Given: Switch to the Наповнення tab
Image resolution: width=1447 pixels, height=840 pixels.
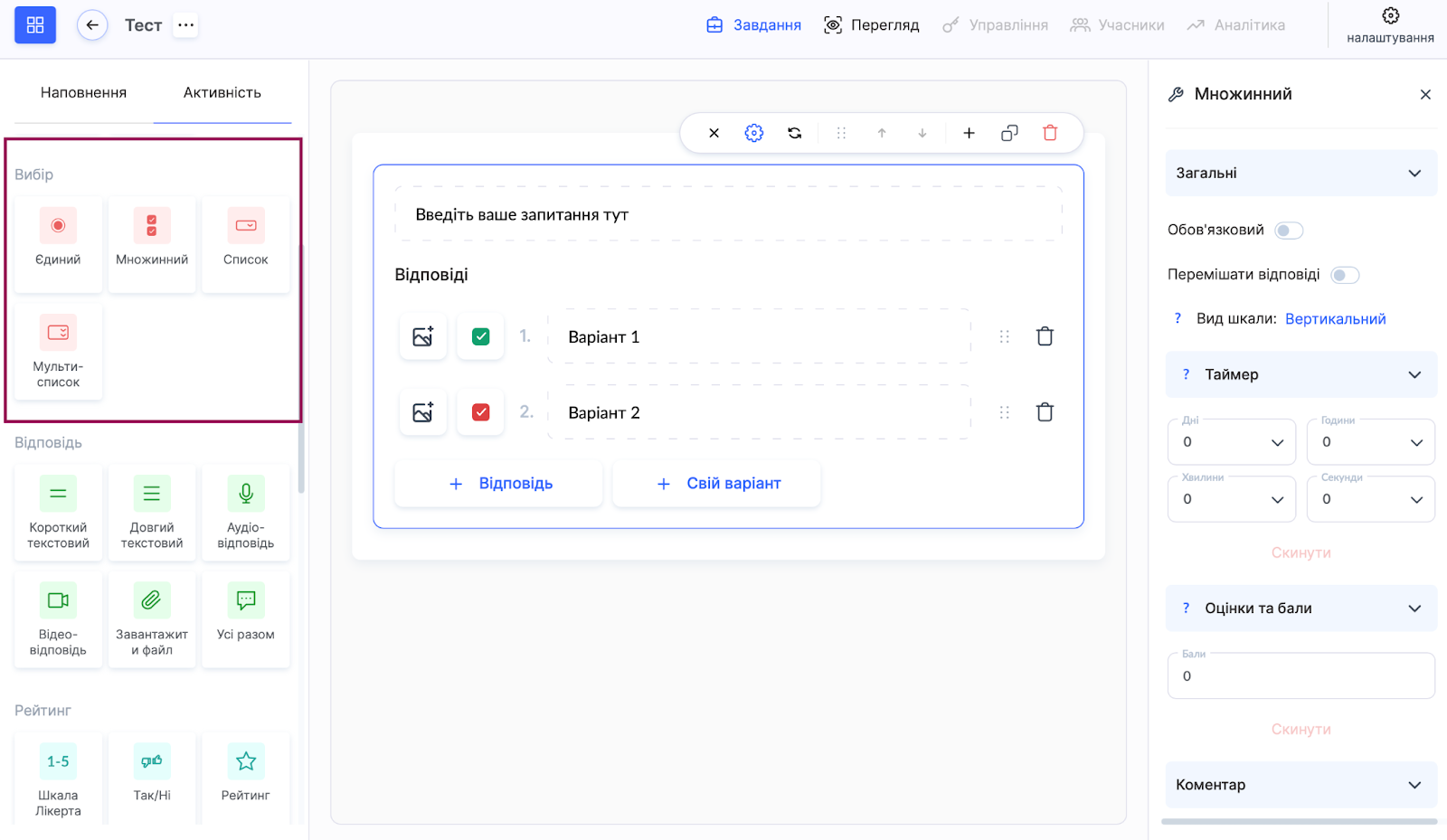Looking at the screenshot, I should 83,93.
